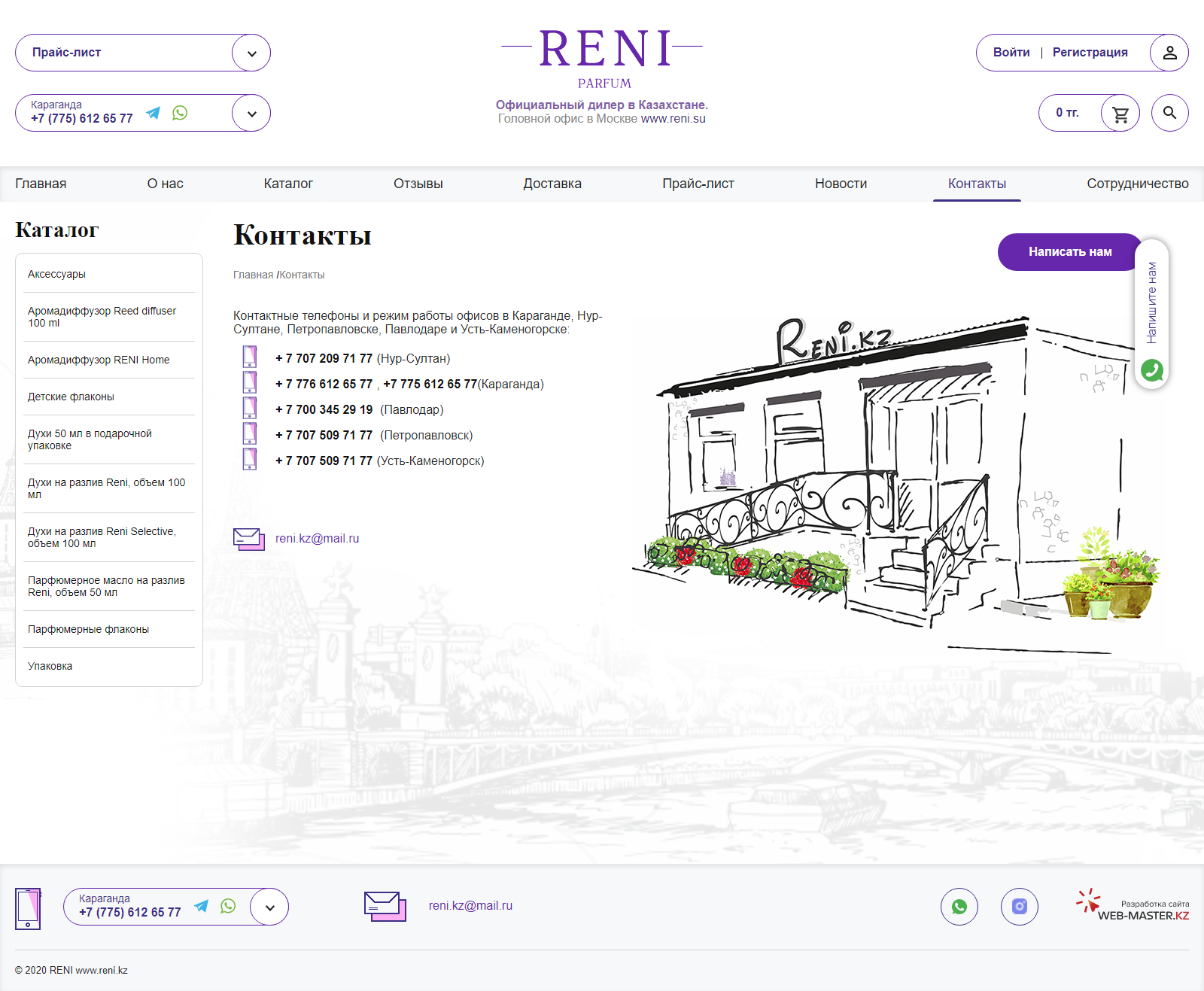Click the user profile icon

tap(1169, 53)
